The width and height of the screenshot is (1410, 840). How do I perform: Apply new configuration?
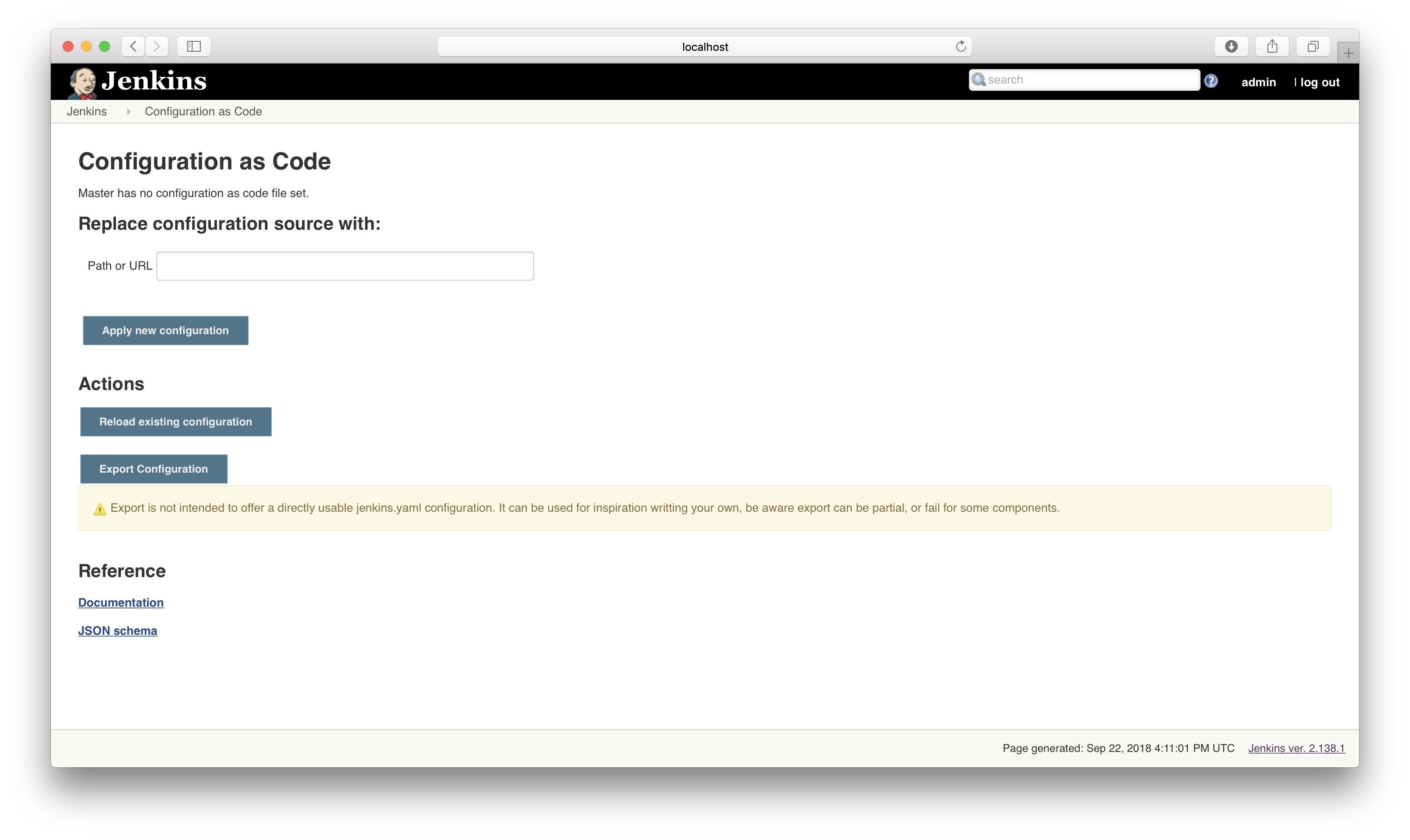165,330
